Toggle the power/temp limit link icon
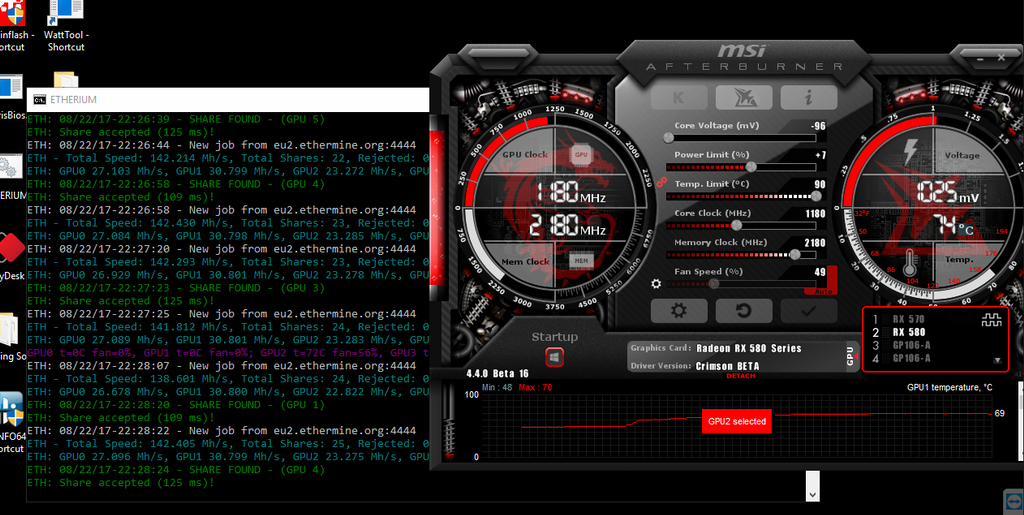Image resolution: width=1024 pixels, height=515 pixels. coord(661,183)
